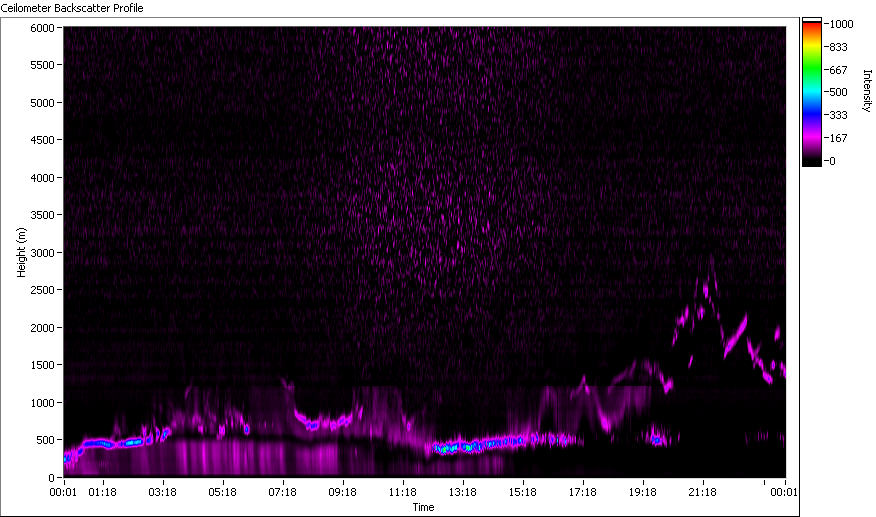Click the 07:18 time axis label
This screenshot has height=517, width=876.
283,492
